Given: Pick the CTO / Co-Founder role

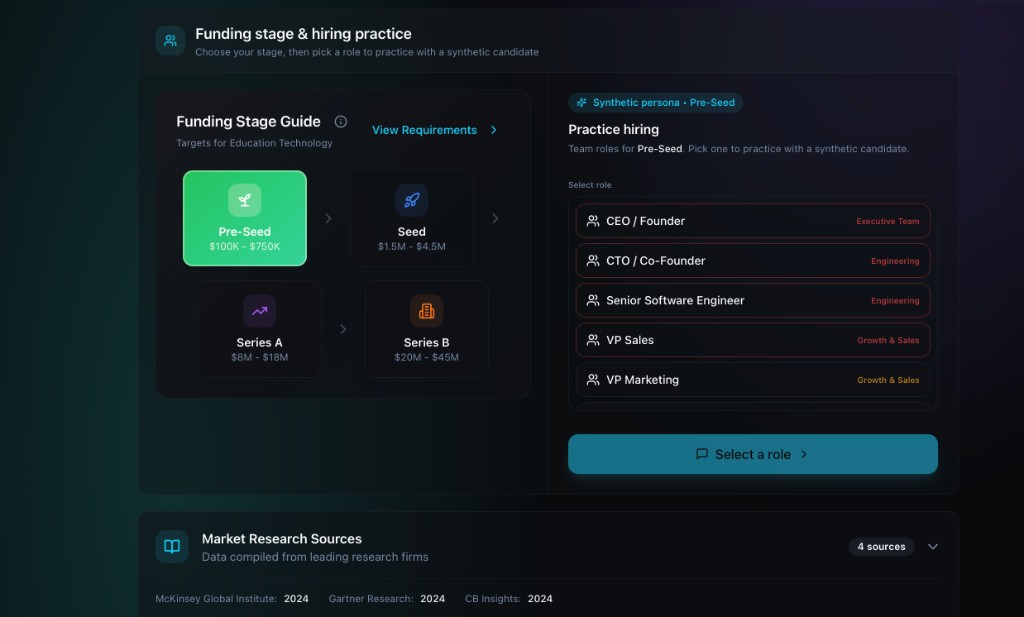Looking at the screenshot, I should click(x=753, y=261).
